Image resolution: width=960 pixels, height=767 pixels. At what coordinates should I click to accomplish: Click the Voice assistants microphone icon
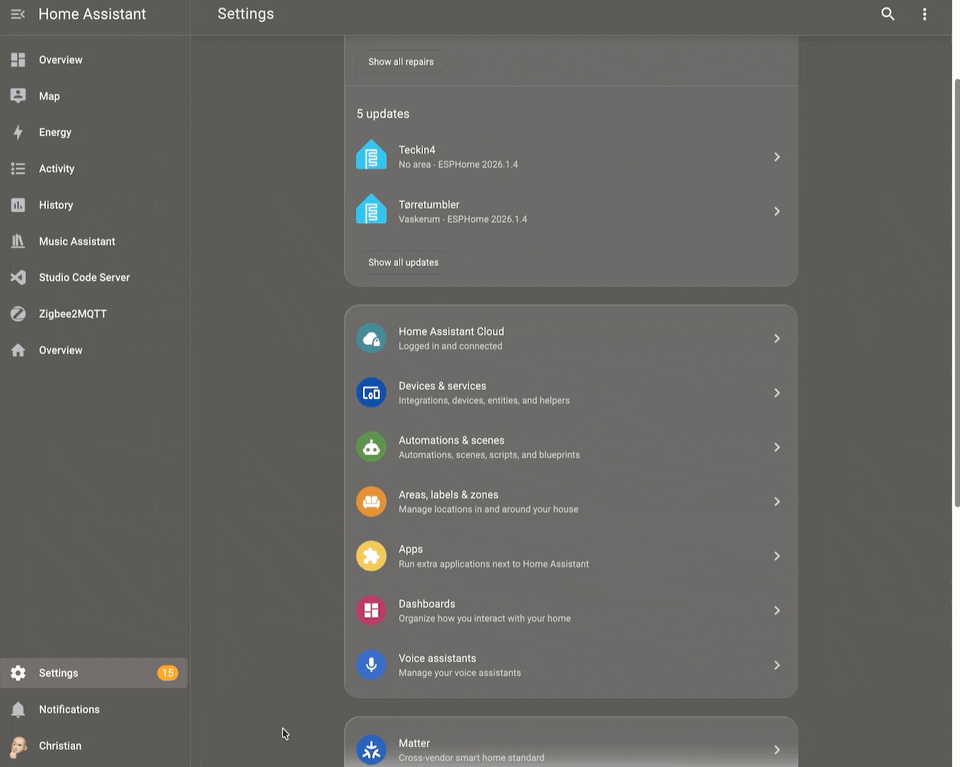[371, 665]
